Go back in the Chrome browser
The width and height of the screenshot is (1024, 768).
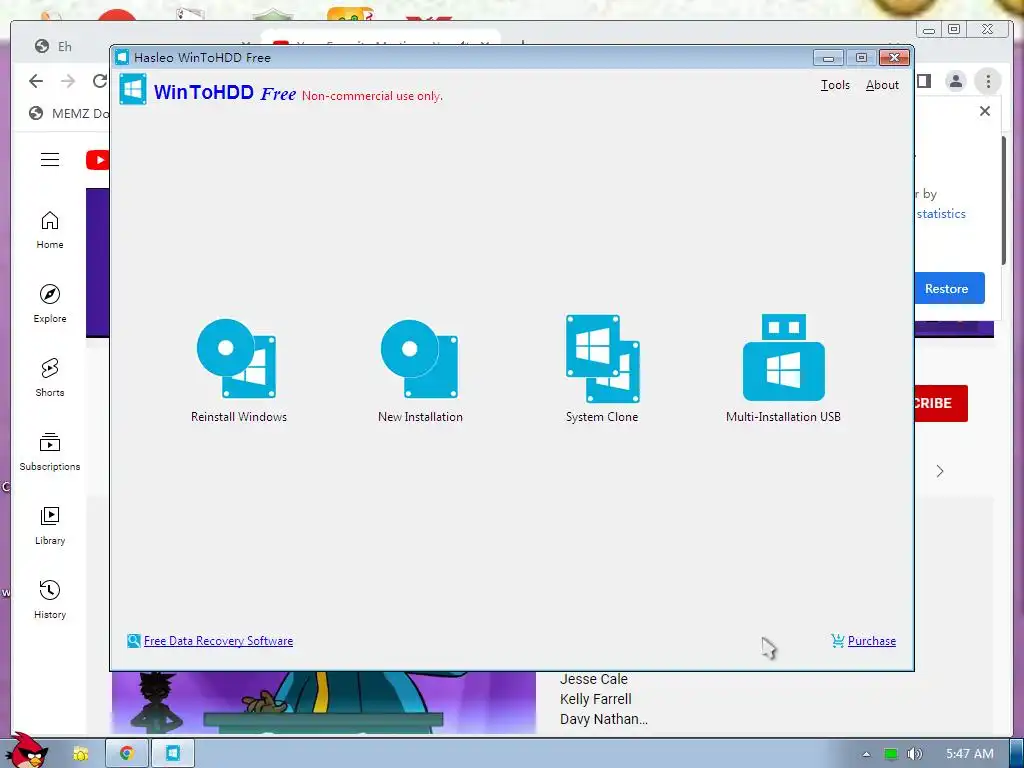(36, 81)
